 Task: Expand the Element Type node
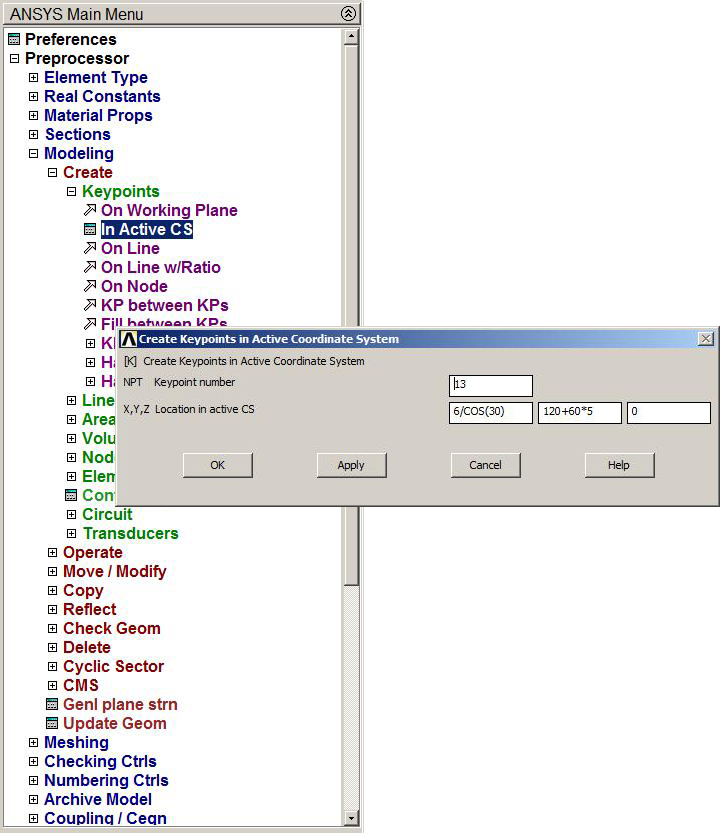pyautogui.click(x=33, y=78)
